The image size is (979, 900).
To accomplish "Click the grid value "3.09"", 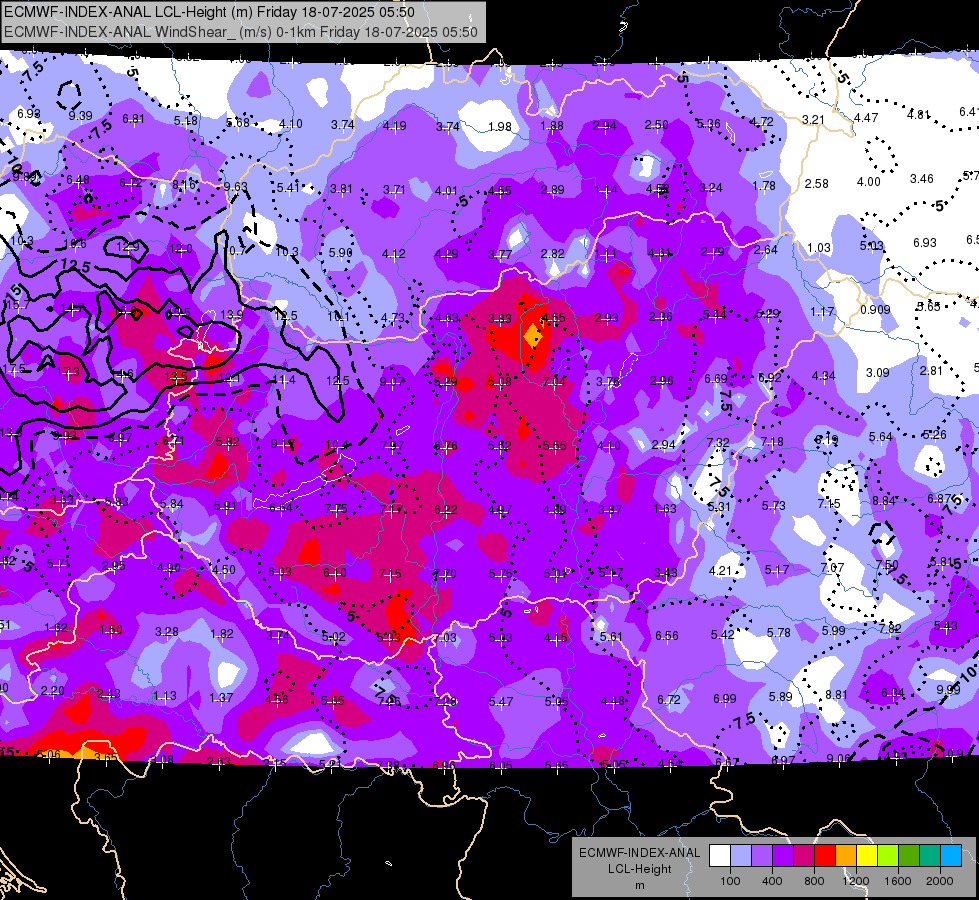I will [877, 373].
